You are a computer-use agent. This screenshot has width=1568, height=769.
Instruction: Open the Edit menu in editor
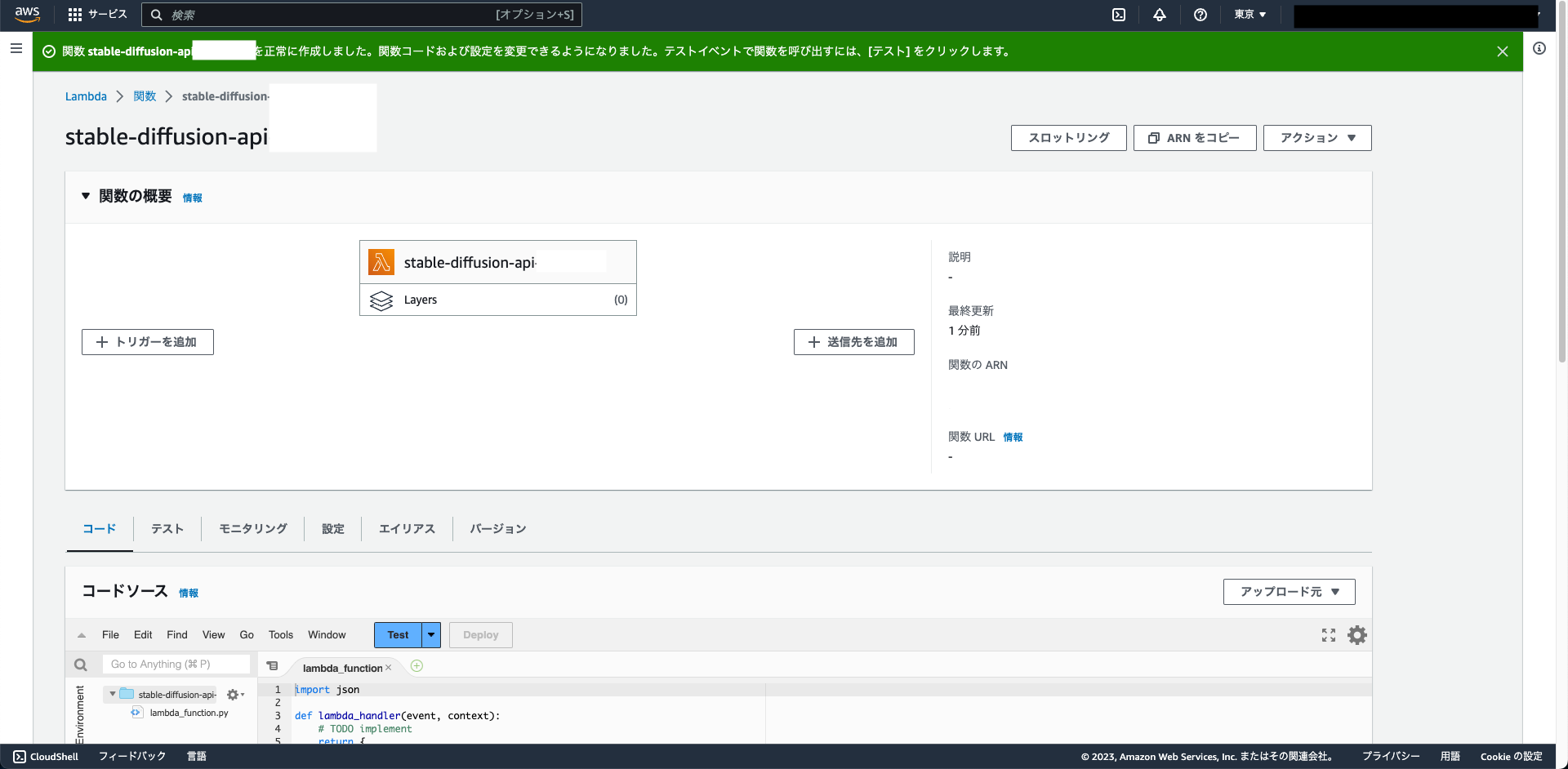click(143, 635)
